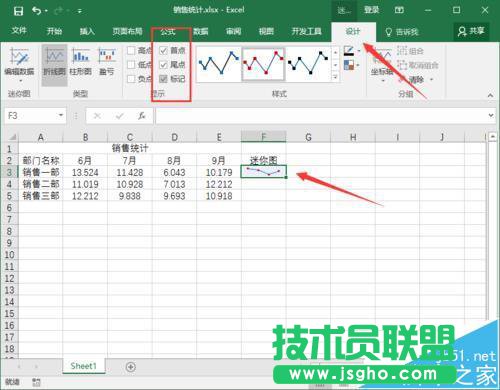Screen dimensions: 500x390
Task: Click the 编辑数据 sparkline icon
Action: point(19,56)
